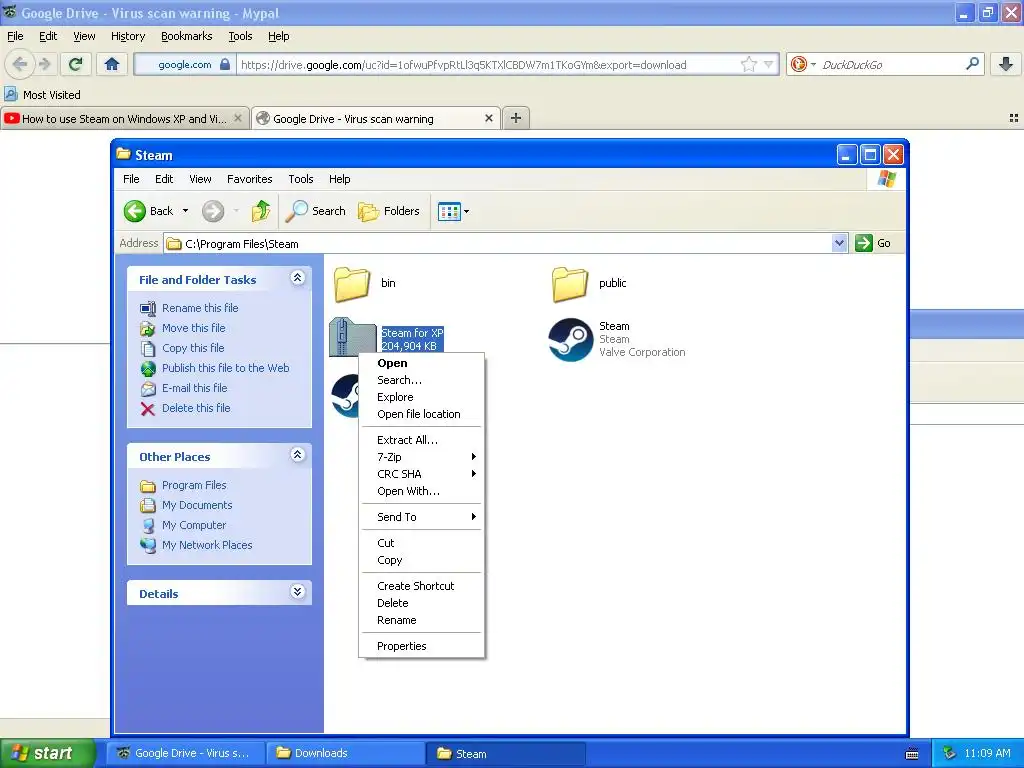This screenshot has width=1024, height=768.
Task: Switch to Downloads taskbar window
Action: point(346,753)
